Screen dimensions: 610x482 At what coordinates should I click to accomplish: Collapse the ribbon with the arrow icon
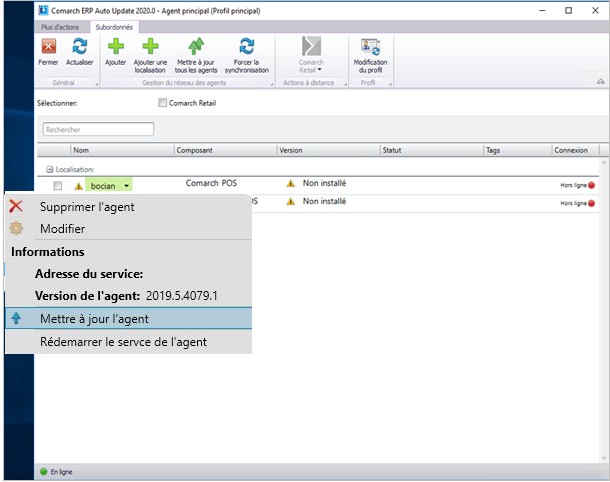click(x=601, y=82)
